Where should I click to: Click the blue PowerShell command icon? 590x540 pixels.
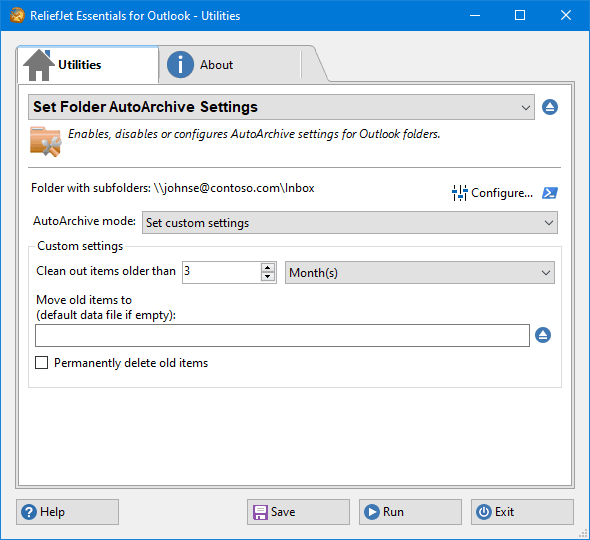[x=550, y=193]
